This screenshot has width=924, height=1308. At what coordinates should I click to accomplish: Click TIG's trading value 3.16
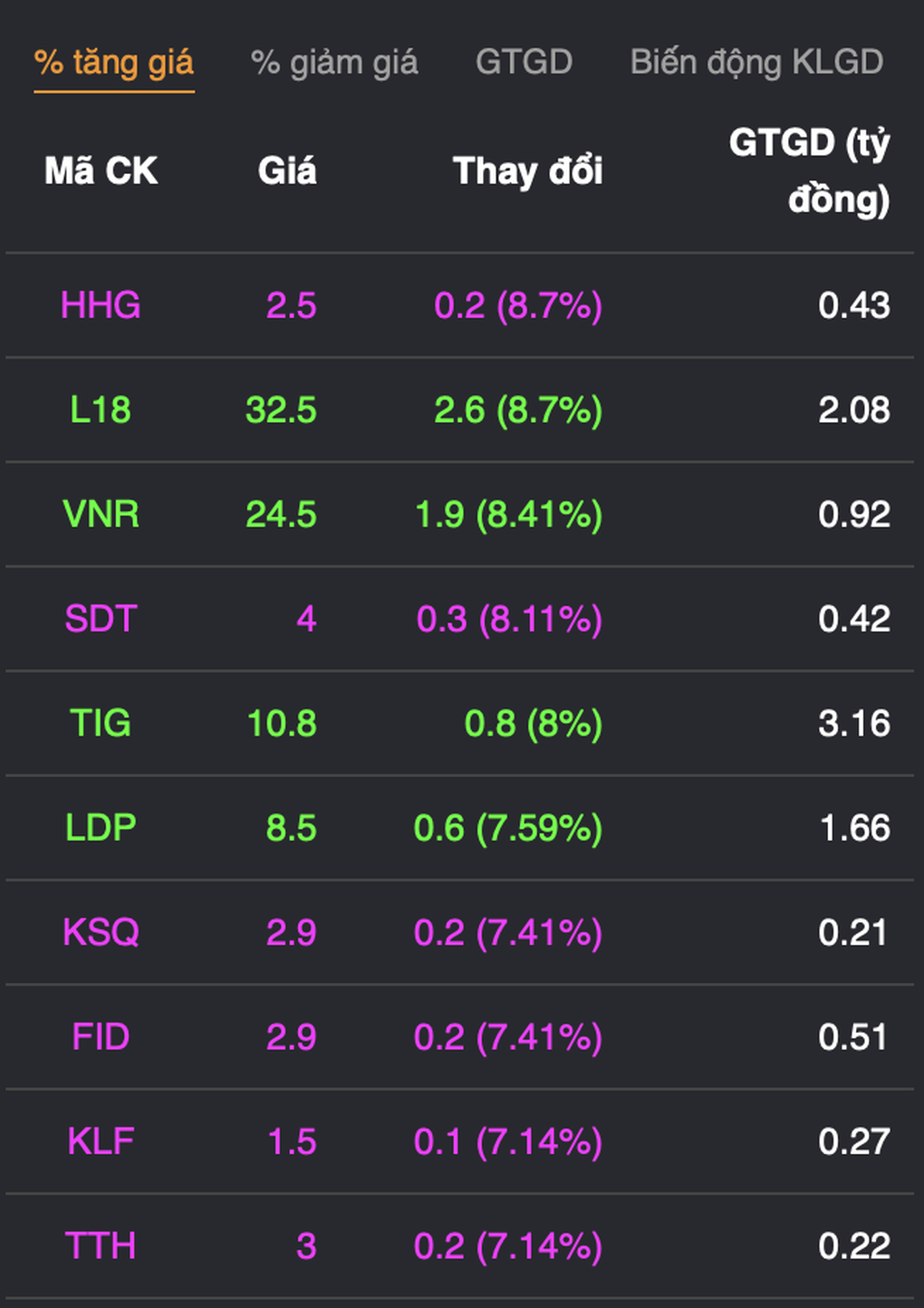click(x=853, y=723)
